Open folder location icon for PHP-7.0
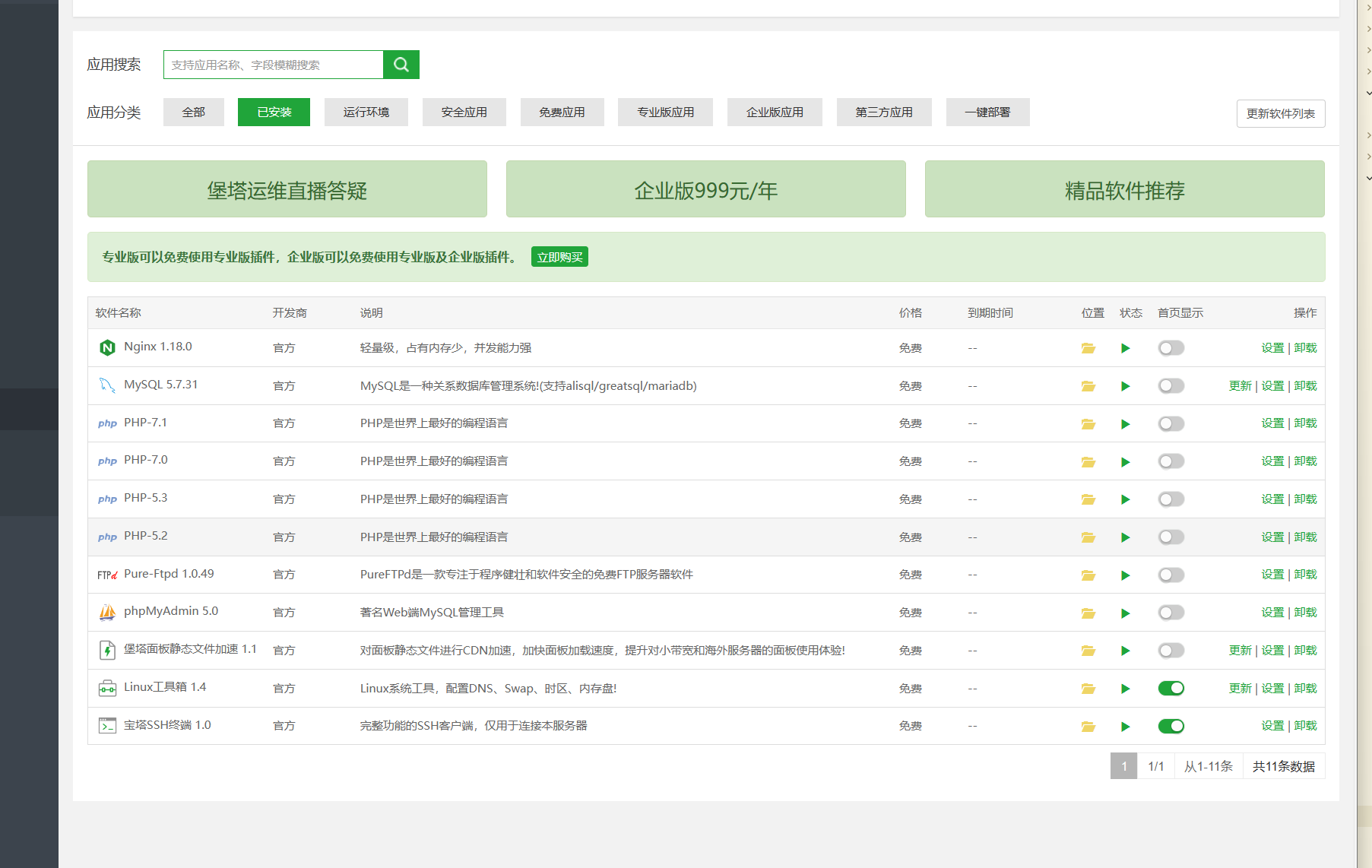 tap(1088, 462)
